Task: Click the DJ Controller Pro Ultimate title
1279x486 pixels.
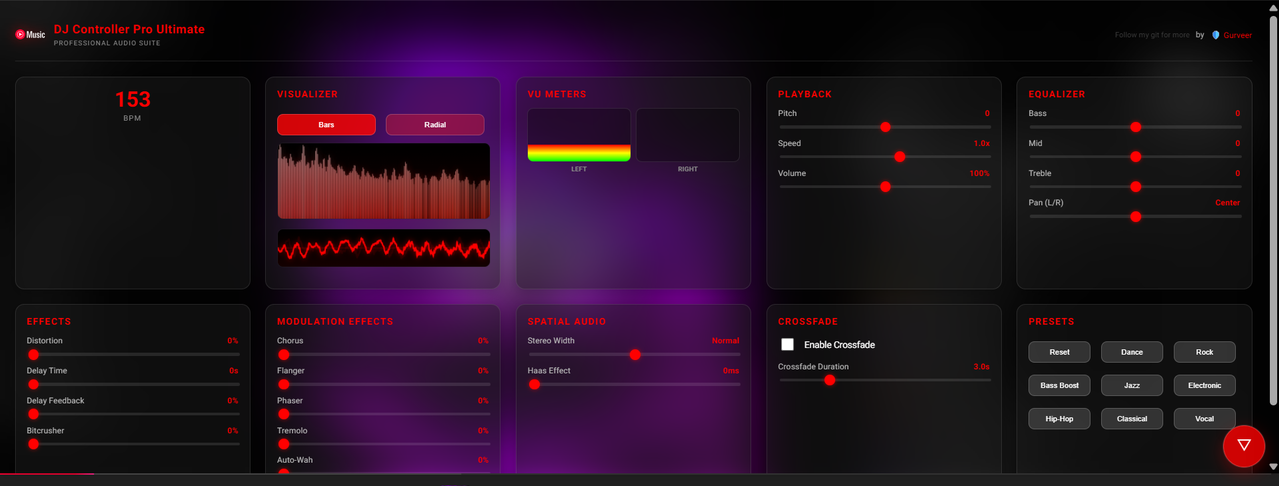Action: pos(129,30)
